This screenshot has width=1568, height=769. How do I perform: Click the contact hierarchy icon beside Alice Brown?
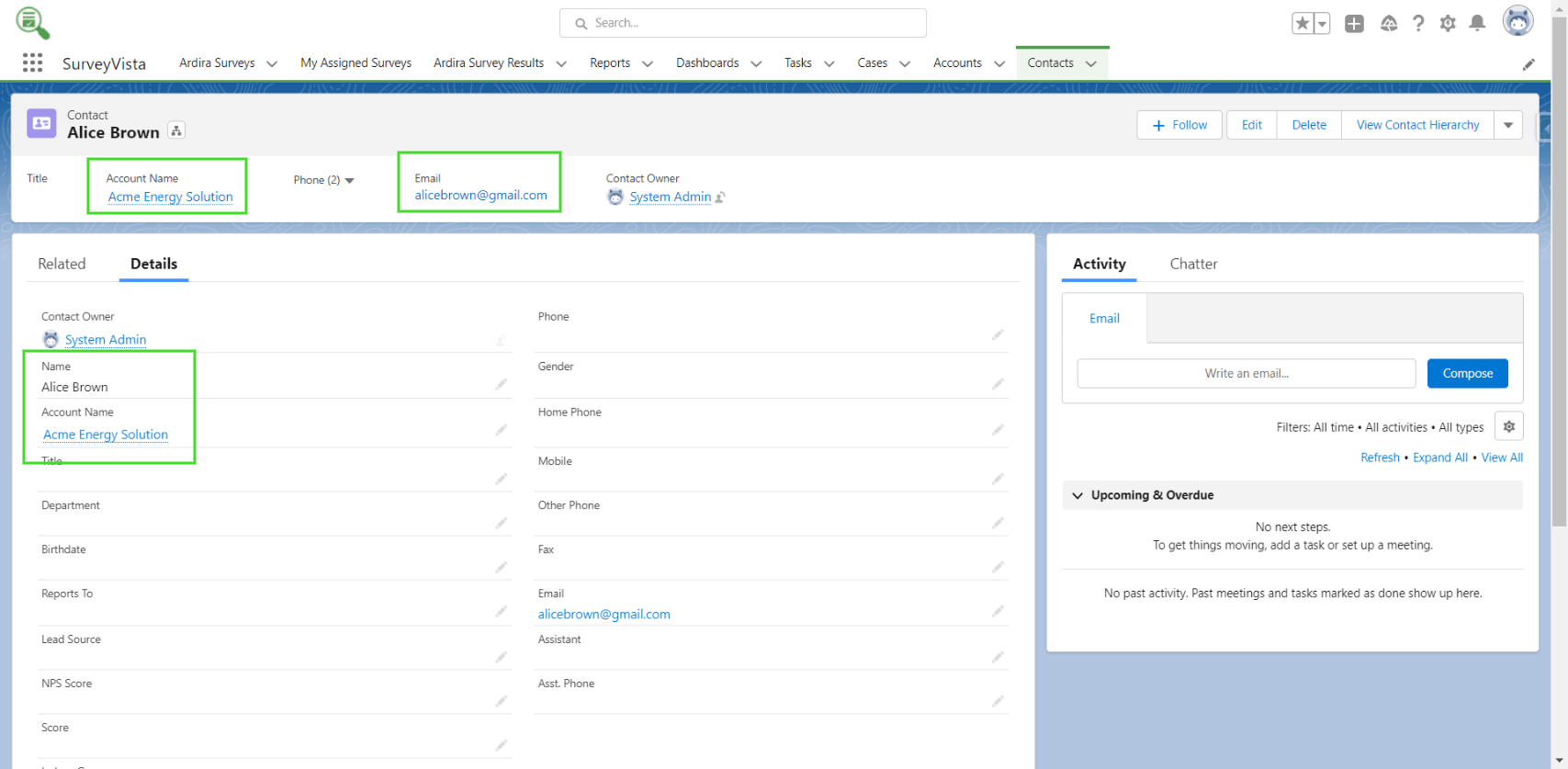pos(176,131)
